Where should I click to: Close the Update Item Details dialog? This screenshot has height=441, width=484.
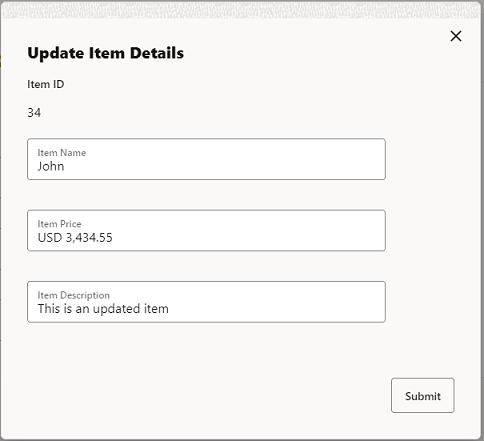point(456,36)
